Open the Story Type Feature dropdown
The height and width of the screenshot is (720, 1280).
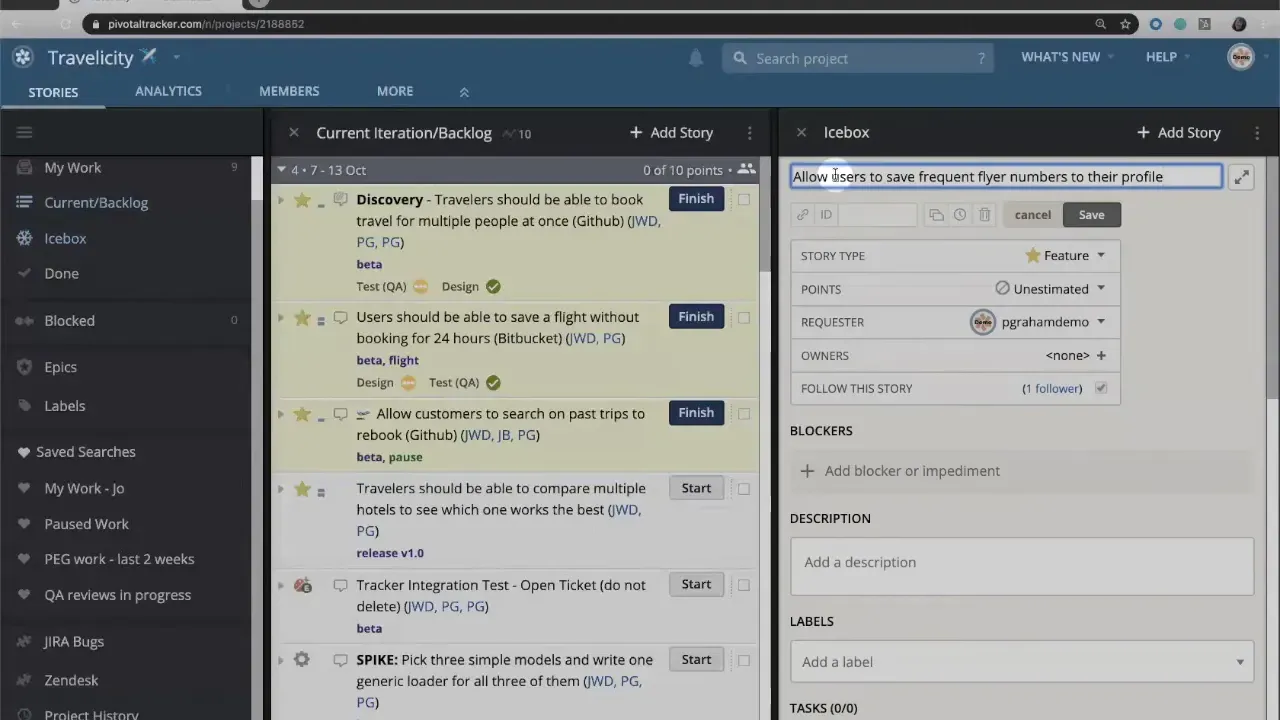pos(1065,255)
